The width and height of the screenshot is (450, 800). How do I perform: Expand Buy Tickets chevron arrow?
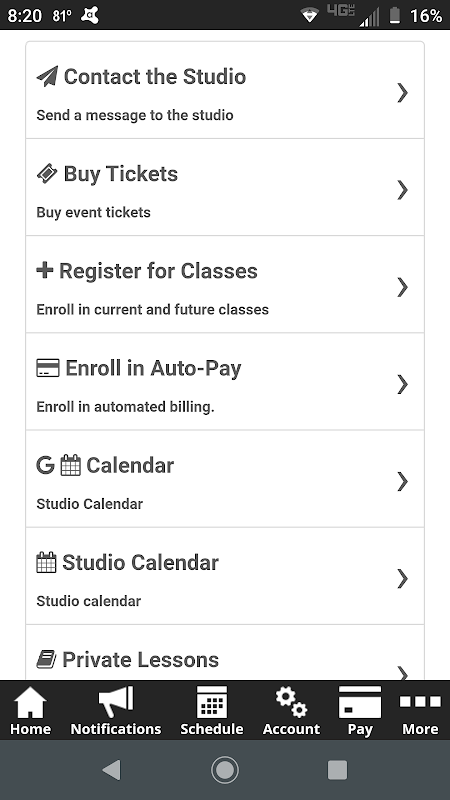(403, 190)
